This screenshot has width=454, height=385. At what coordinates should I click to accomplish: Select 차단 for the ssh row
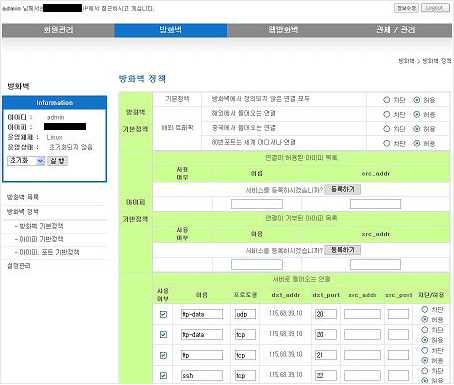[425, 371]
